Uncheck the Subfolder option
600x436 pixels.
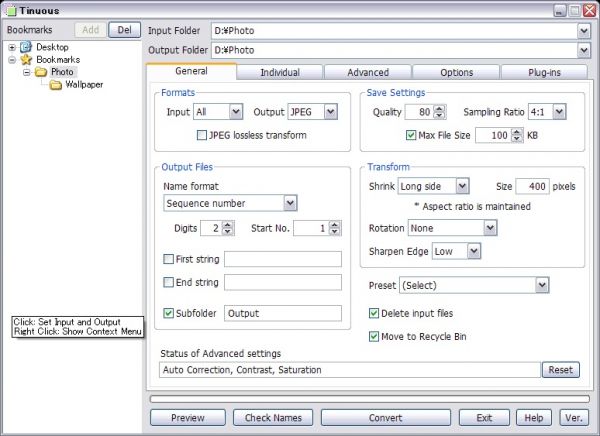tap(168, 313)
